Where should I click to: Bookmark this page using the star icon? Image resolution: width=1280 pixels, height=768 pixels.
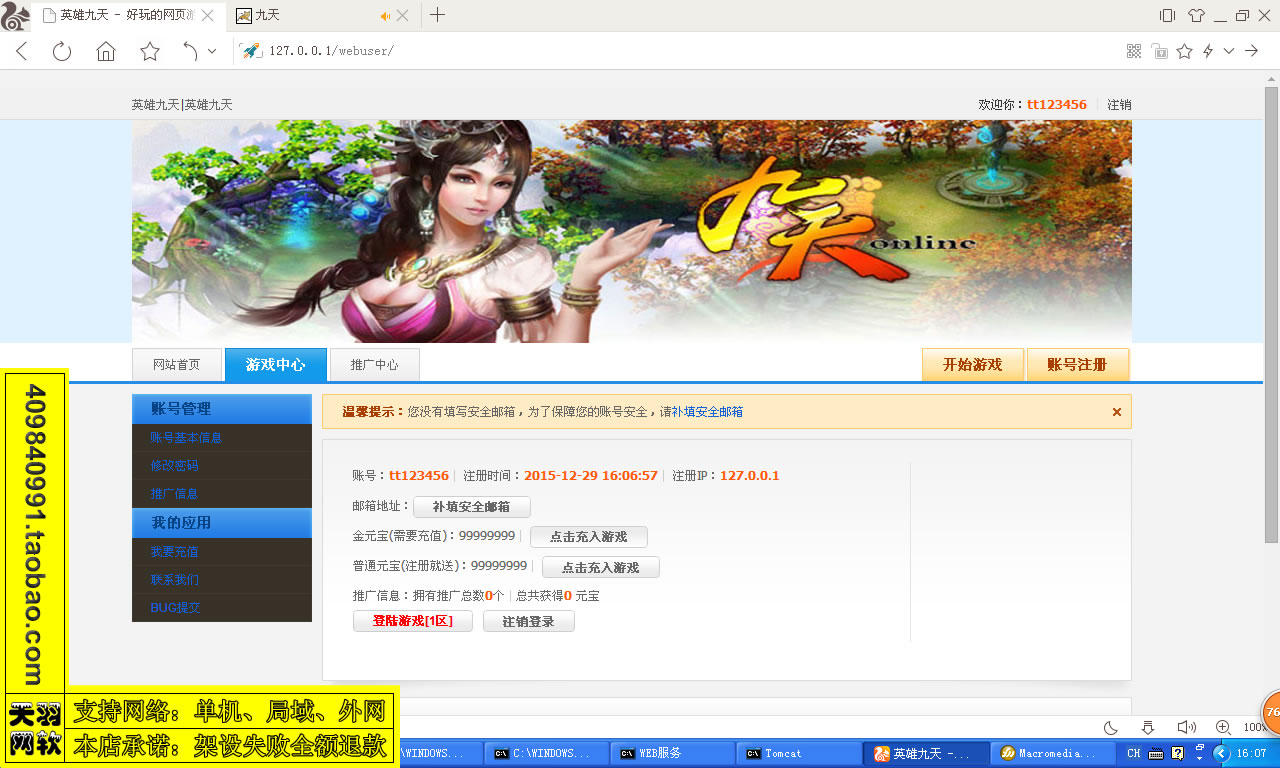(x=1184, y=50)
